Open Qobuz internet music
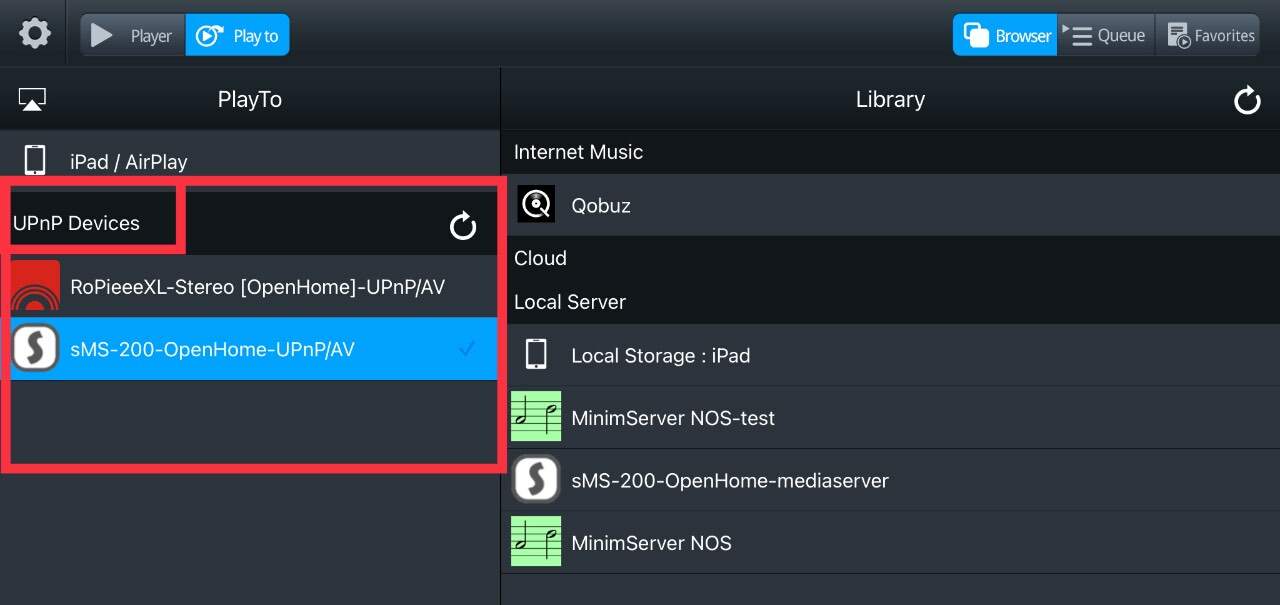Image resolution: width=1280 pixels, height=605 pixels. (x=890, y=205)
